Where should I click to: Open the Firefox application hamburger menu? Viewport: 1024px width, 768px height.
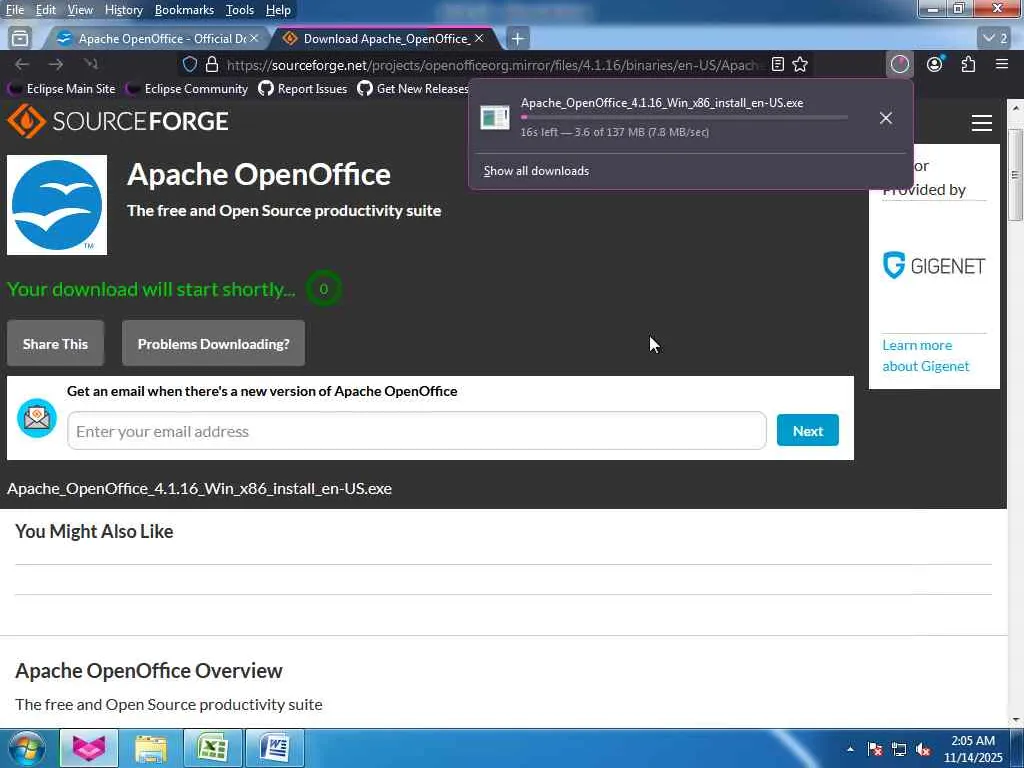(1002, 64)
